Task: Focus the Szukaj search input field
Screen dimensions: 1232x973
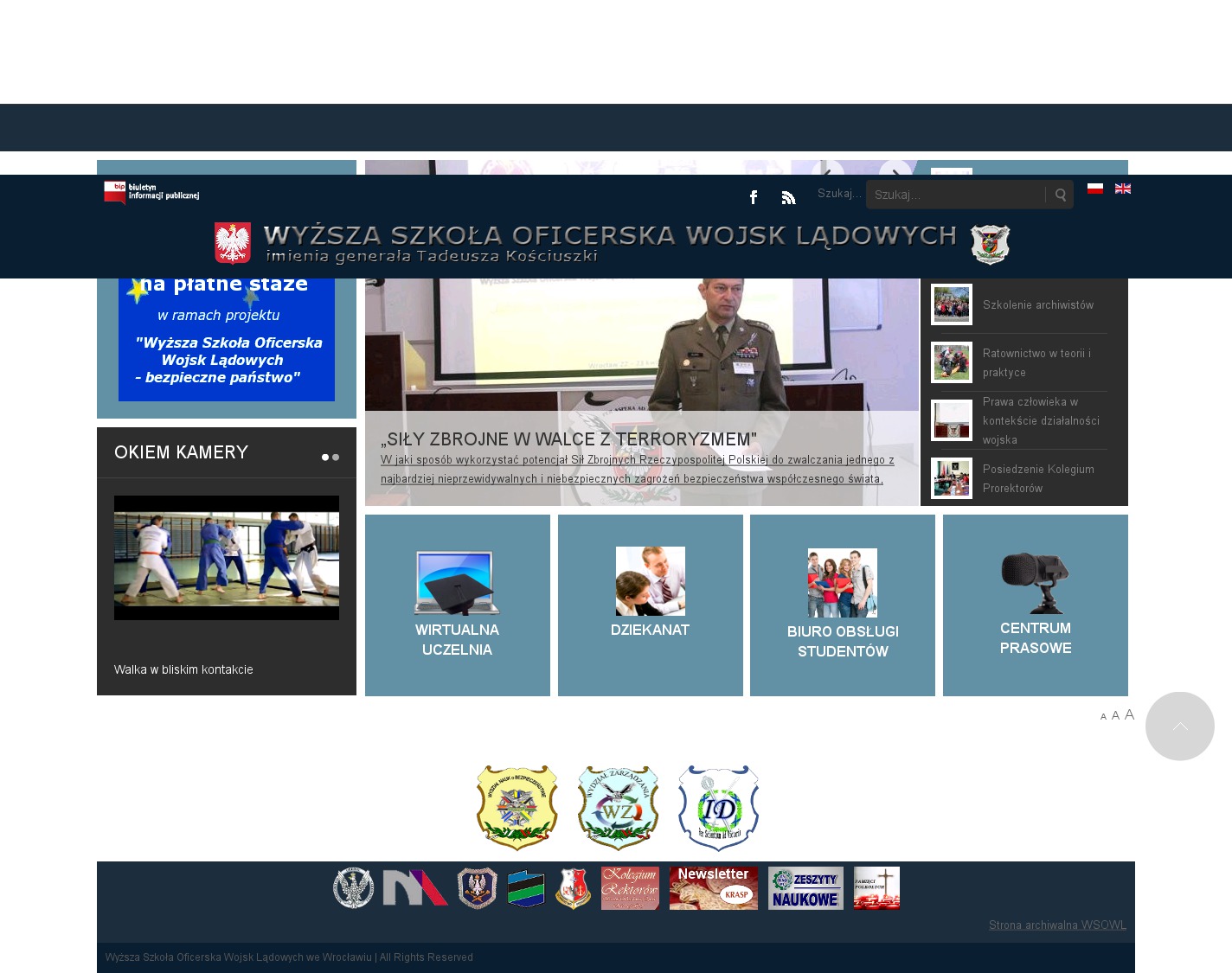Action: pos(956,195)
